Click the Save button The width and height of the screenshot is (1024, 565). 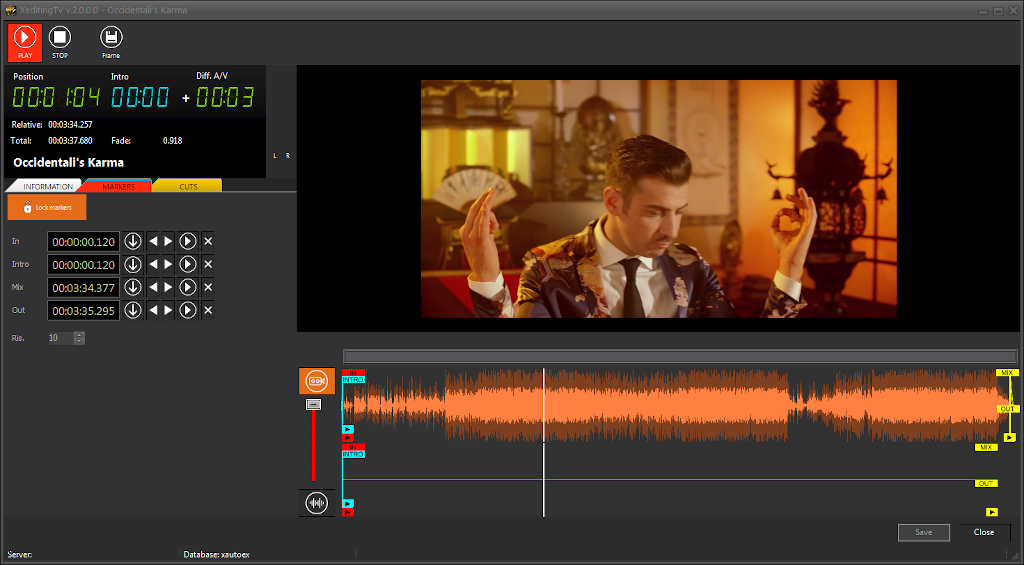coord(923,532)
